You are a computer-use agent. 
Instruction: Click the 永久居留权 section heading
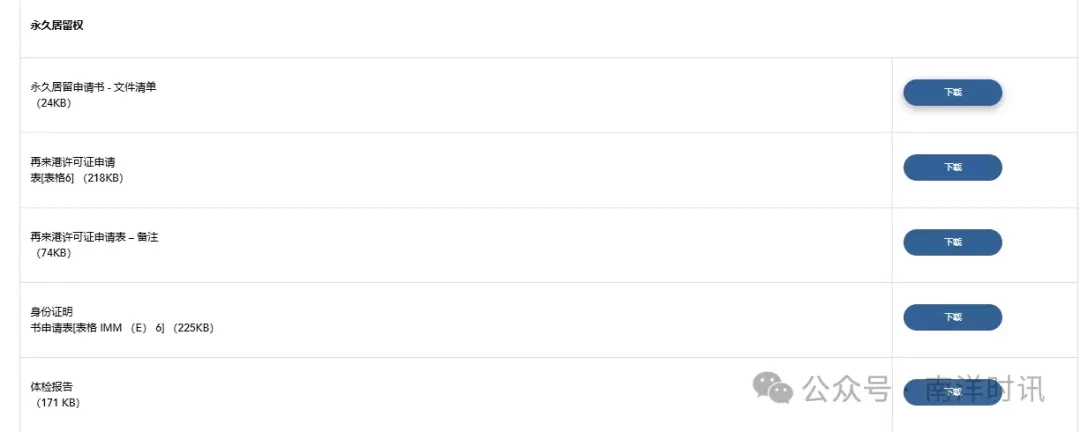[57, 26]
